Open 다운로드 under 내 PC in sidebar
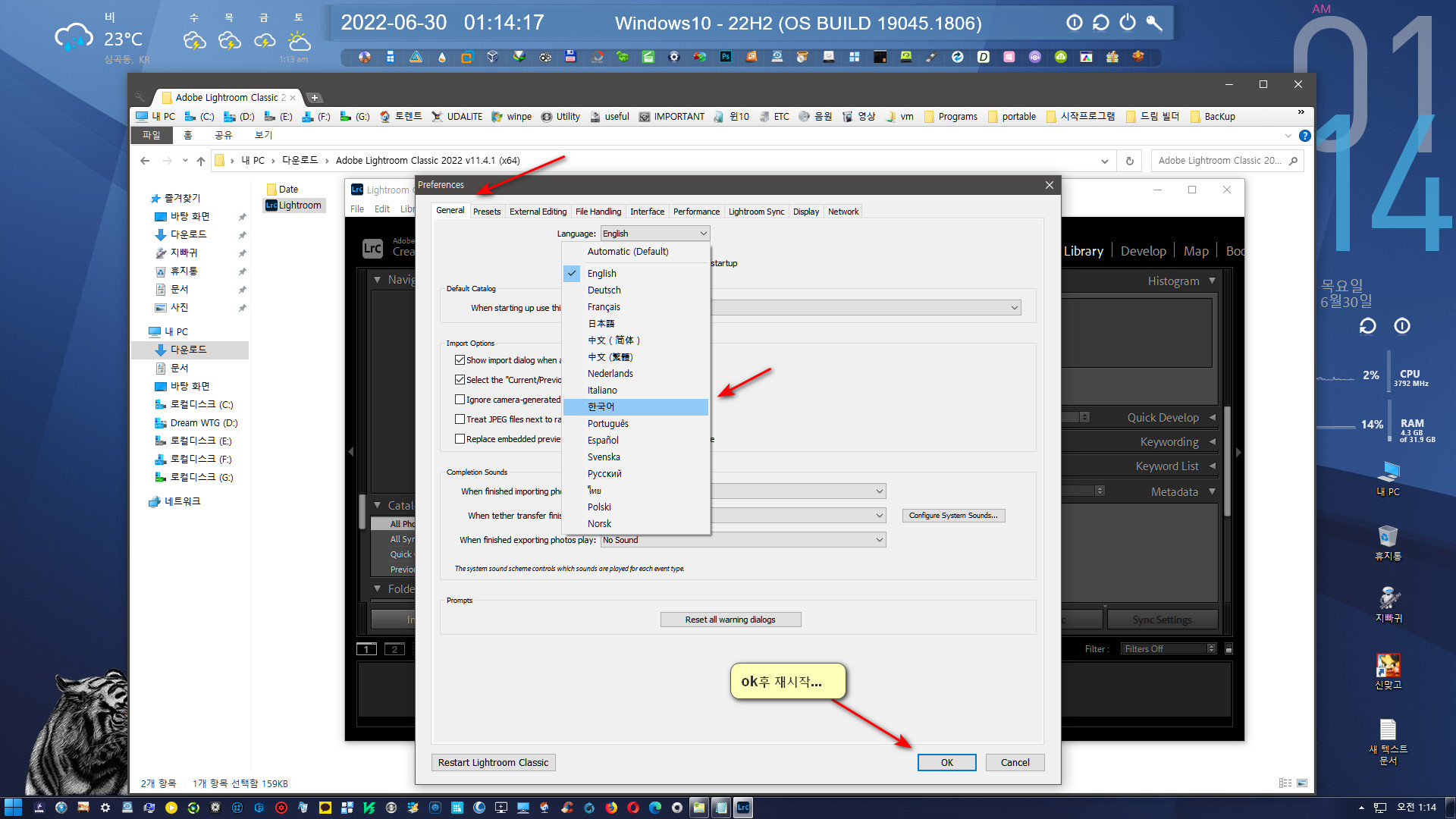 [x=188, y=350]
